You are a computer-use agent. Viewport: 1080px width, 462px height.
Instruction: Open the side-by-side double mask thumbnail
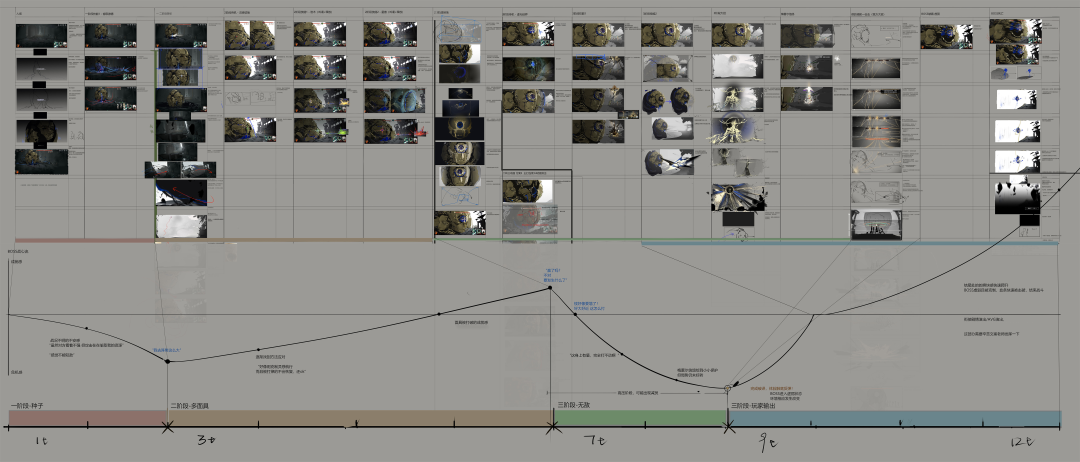pos(250,34)
